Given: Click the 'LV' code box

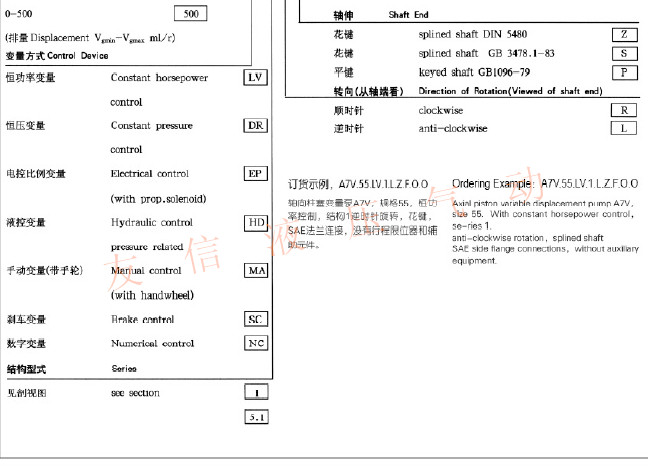Looking at the screenshot, I should (255, 77).
